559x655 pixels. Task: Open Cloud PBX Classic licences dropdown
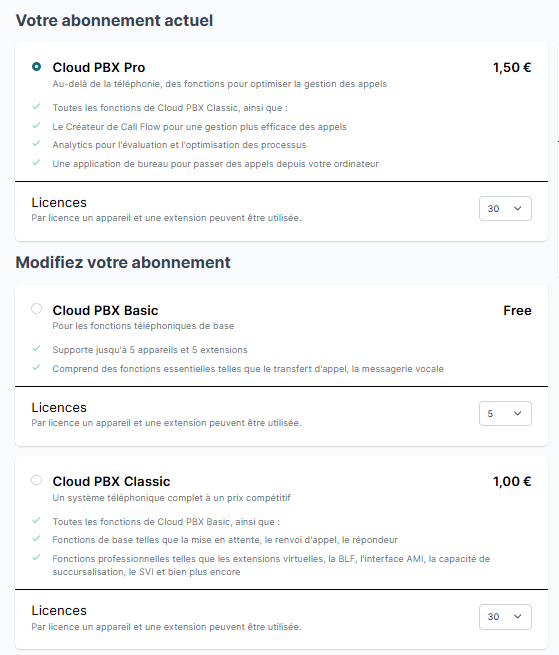tap(505, 617)
